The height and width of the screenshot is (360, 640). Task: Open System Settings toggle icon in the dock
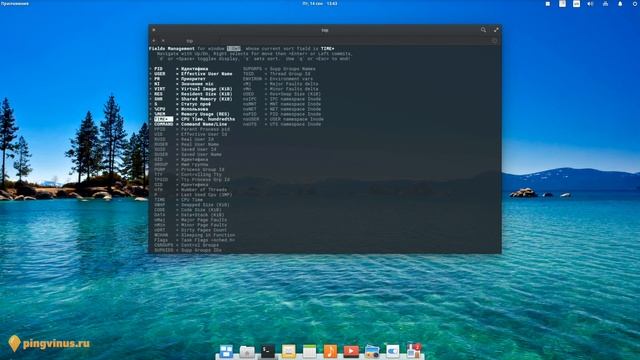(x=393, y=351)
